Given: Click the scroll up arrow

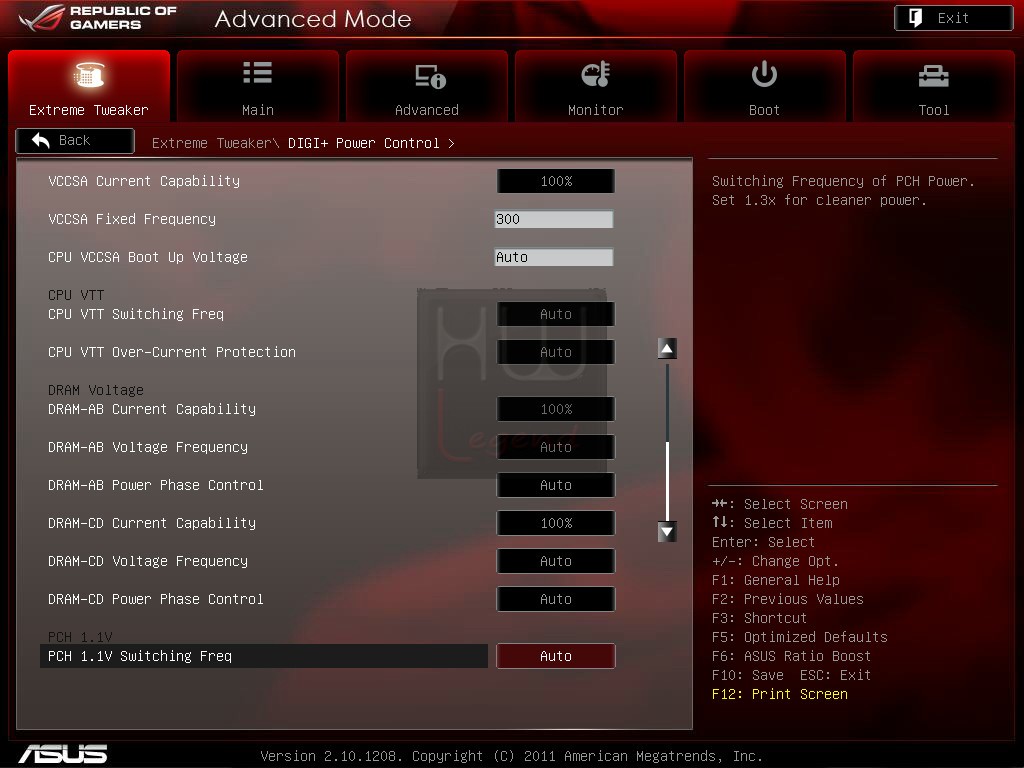Looking at the screenshot, I should coord(667,349).
